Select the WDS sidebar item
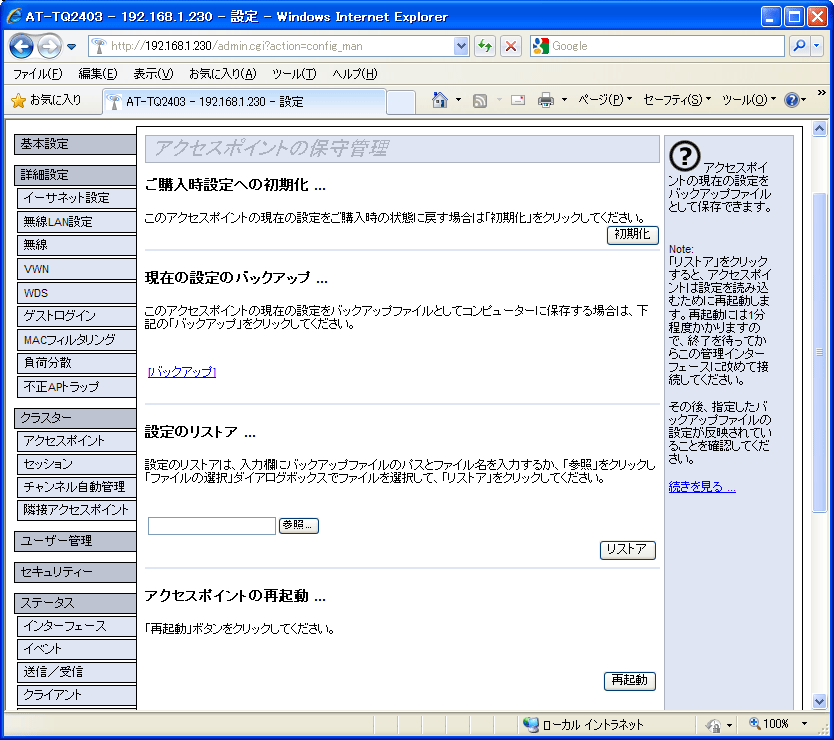This screenshot has height=740, width=834. pyautogui.click(x=77, y=293)
